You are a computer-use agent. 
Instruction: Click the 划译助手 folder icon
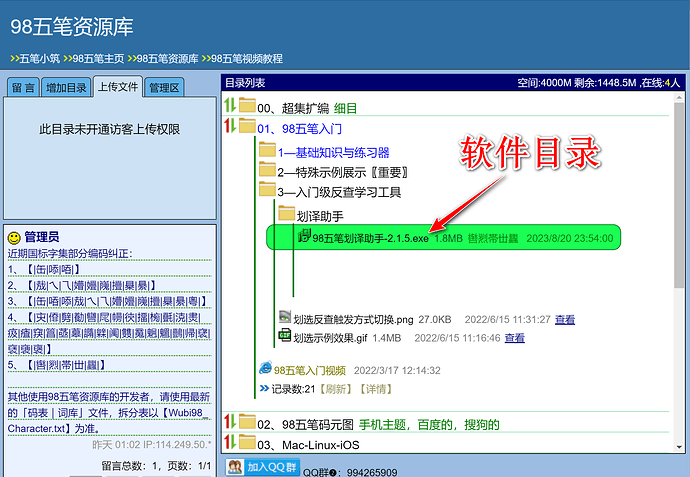285,214
